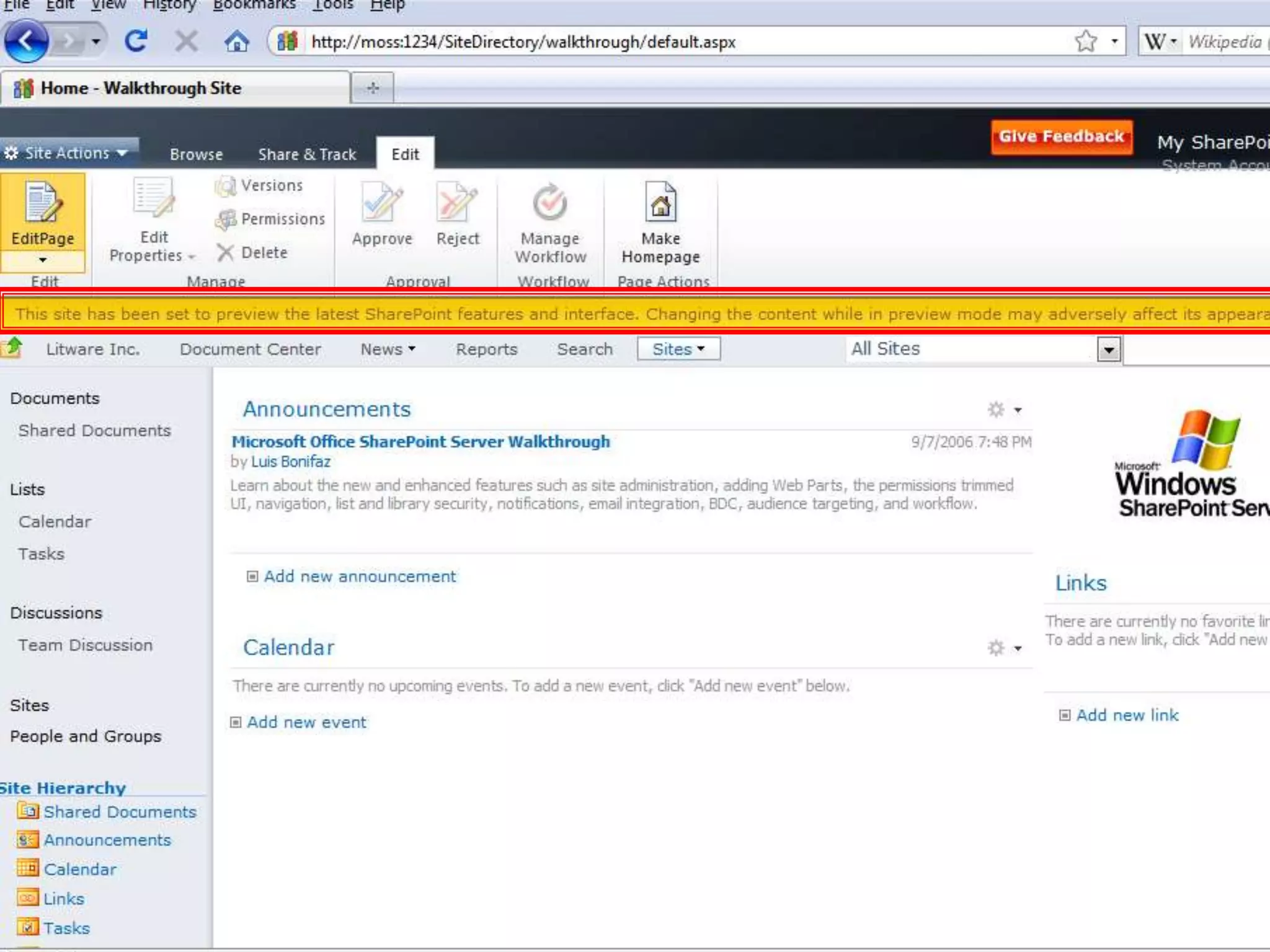Click the browser Home icon
1270x952 pixels.
(x=236, y=42)
